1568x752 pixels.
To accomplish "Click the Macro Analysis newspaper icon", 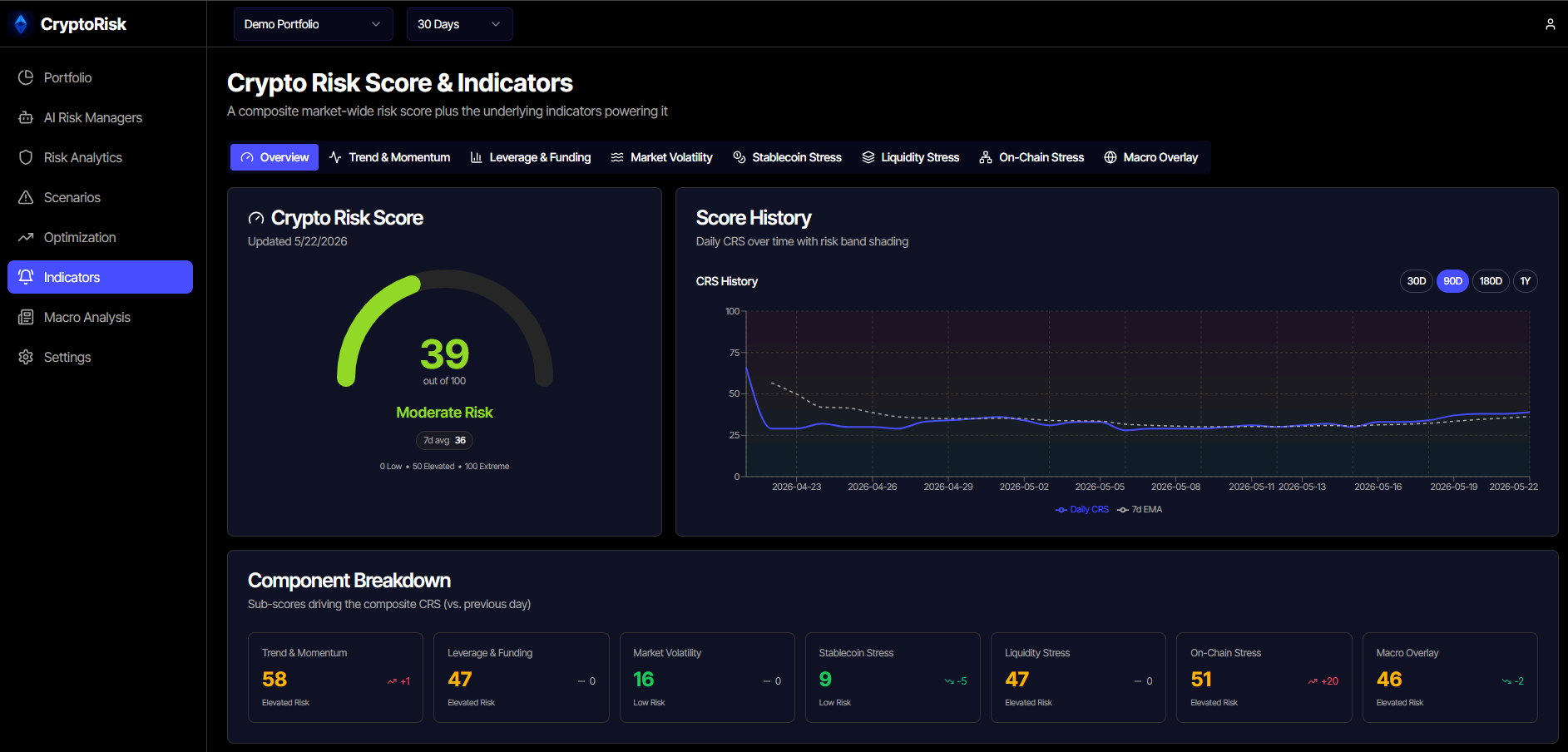I will 26,317.
